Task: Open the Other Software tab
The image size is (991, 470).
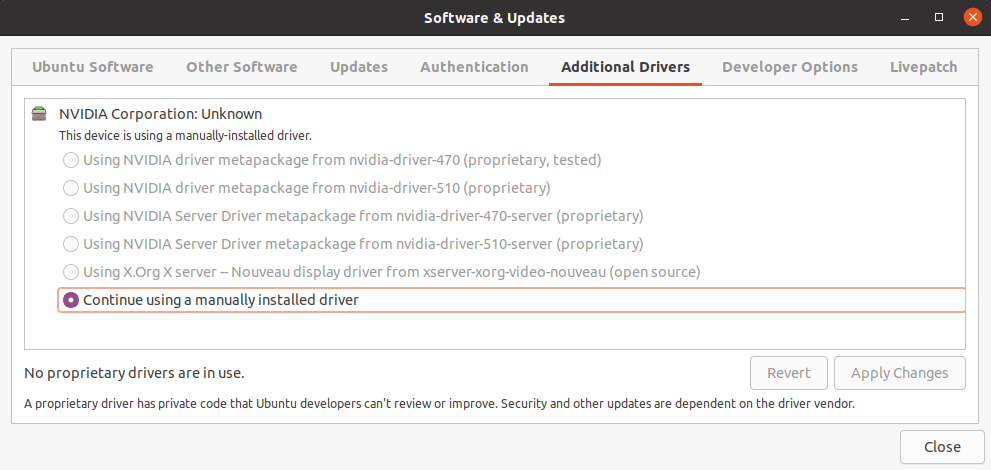Action: [241, 67]
